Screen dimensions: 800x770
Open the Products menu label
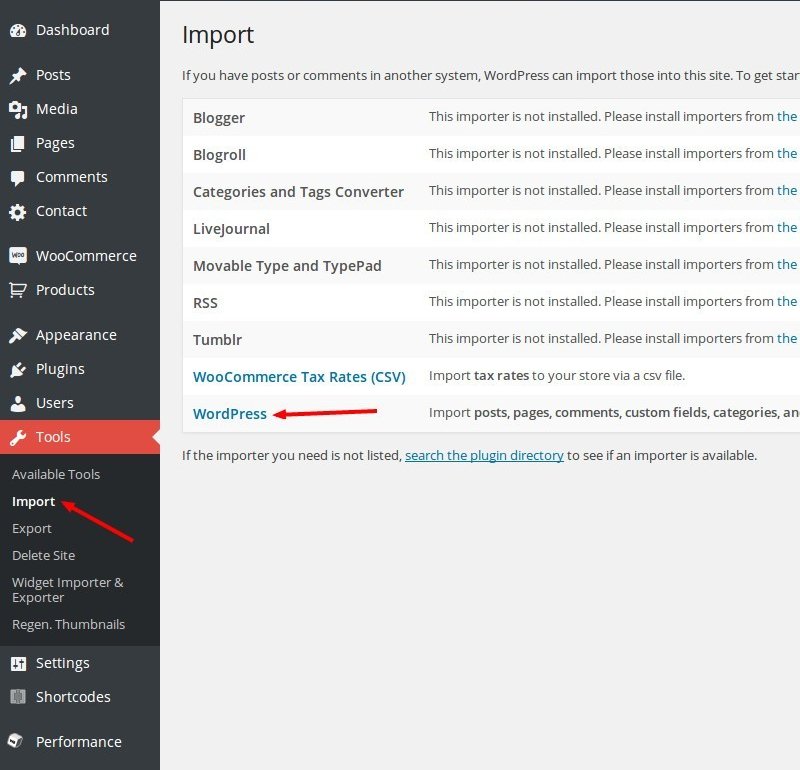(x=65, y=290)
